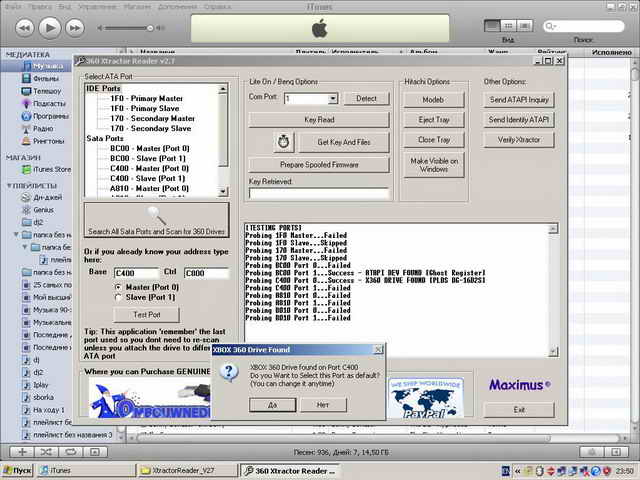Screen dimensions: 640x480
Task: Click the Ctrl address field
Action: click(x=206, y=273)
